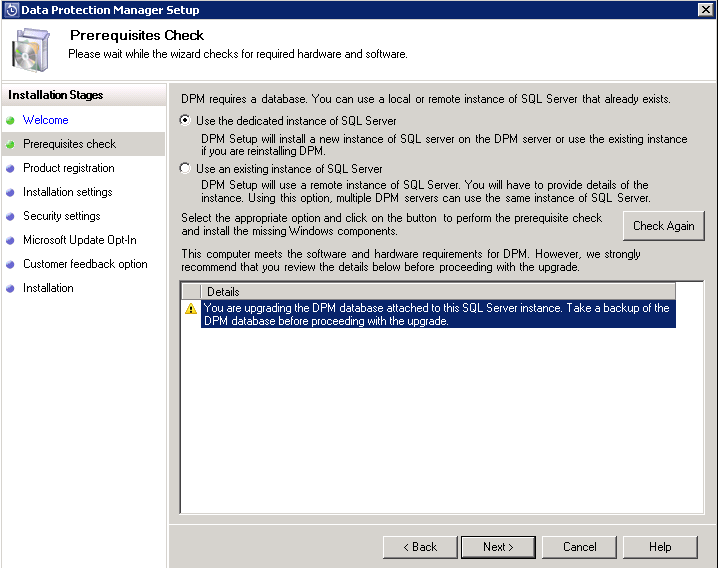Click the title bar application icon

11,10
